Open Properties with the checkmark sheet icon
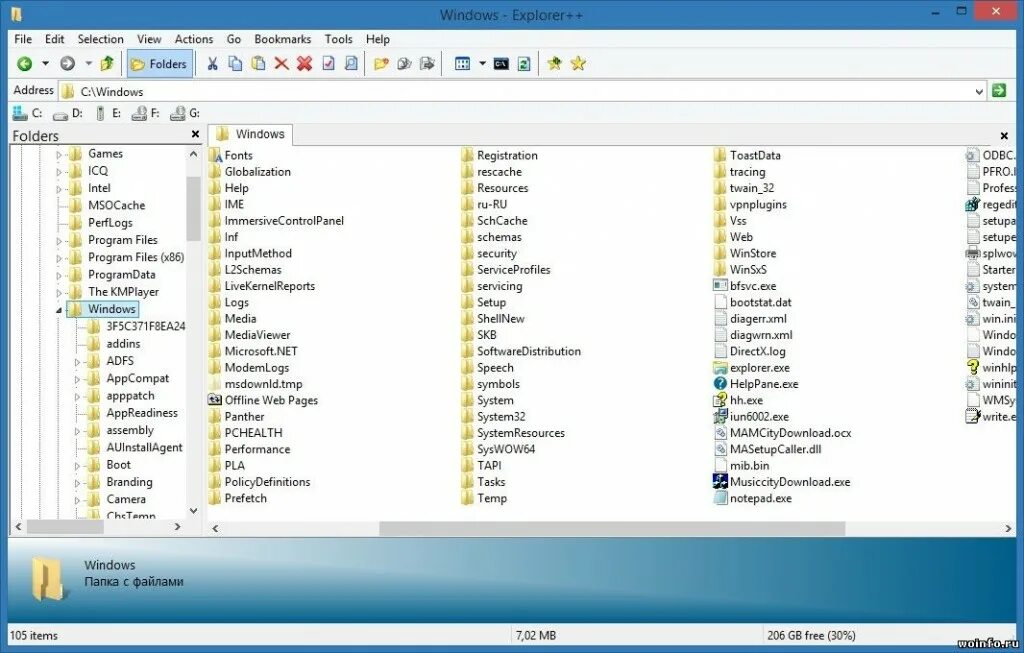This screenshot has width=1024, height=653. [328, 63]
